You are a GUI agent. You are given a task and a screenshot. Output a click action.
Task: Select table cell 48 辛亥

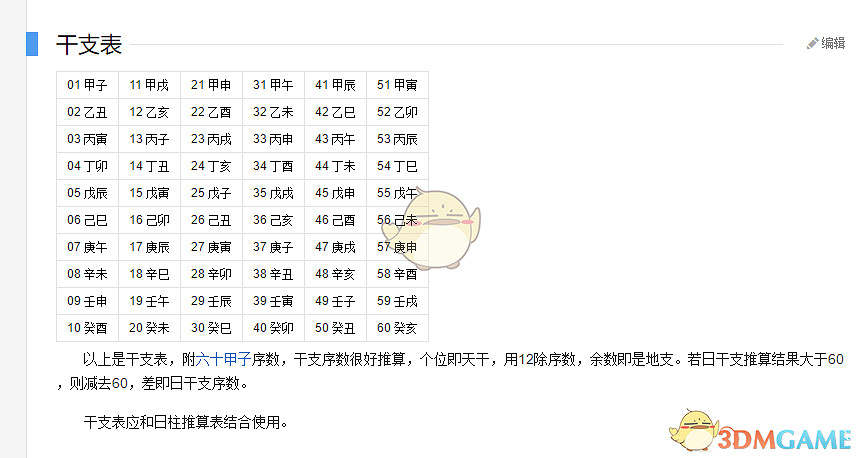point(335,274)
